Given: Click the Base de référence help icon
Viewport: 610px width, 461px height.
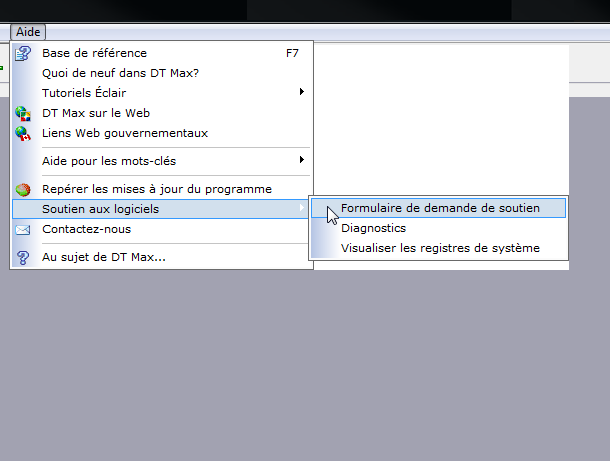Looking at the screenshot, I should point(23,53).
